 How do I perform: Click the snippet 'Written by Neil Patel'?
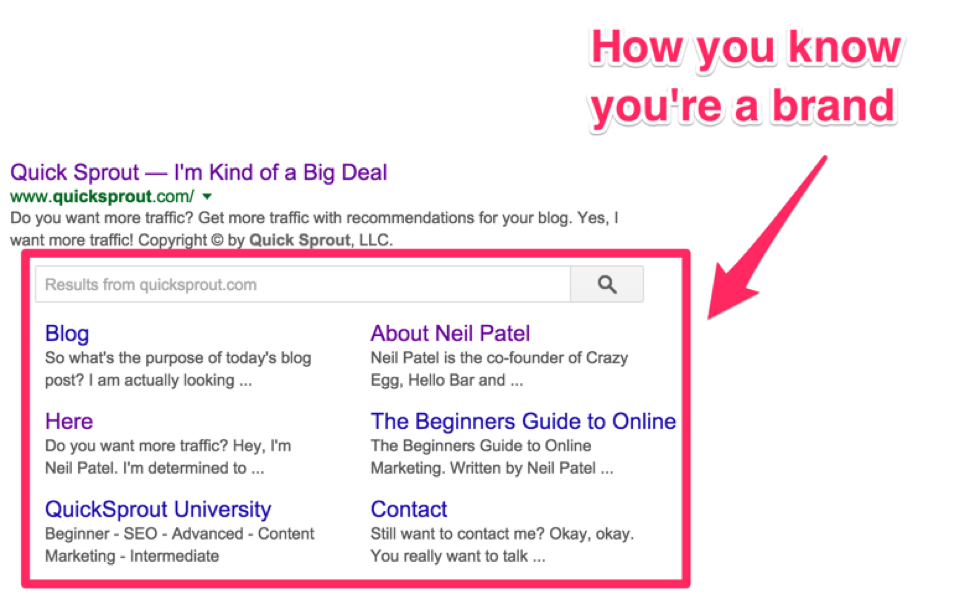(492, 457)
